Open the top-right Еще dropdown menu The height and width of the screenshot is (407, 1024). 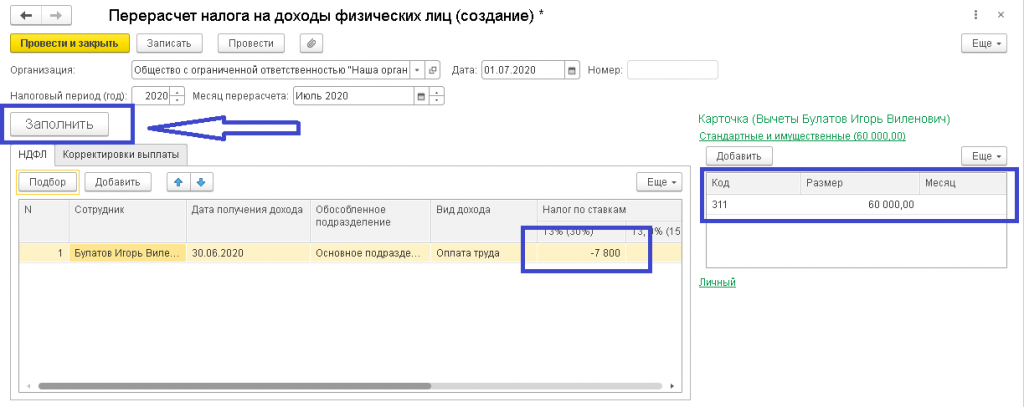983,43
